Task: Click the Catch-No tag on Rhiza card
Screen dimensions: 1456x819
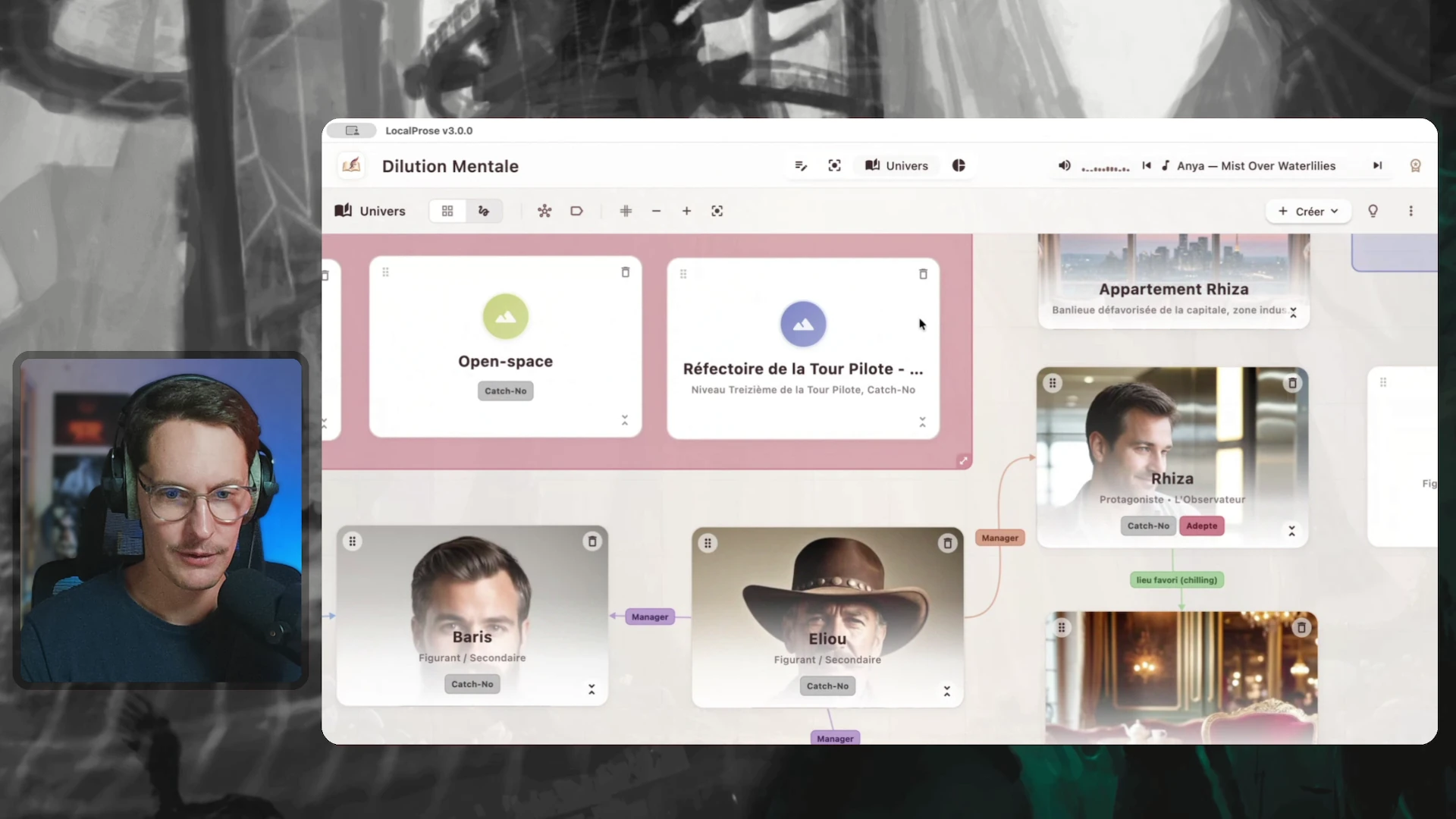Action: click(1148, 526)
